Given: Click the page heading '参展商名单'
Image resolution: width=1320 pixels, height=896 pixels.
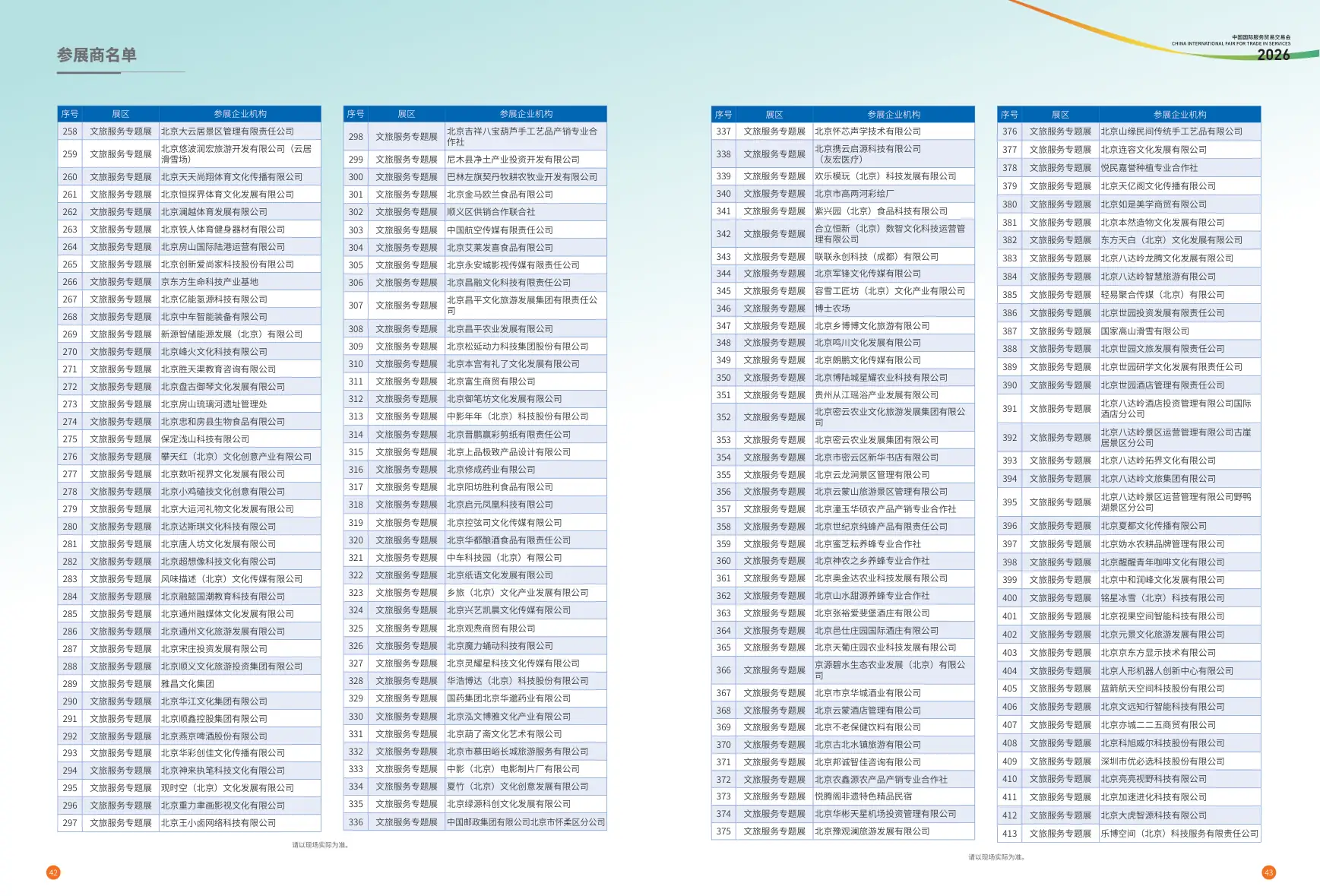Looking at the screenshot, I should point(97,55).
